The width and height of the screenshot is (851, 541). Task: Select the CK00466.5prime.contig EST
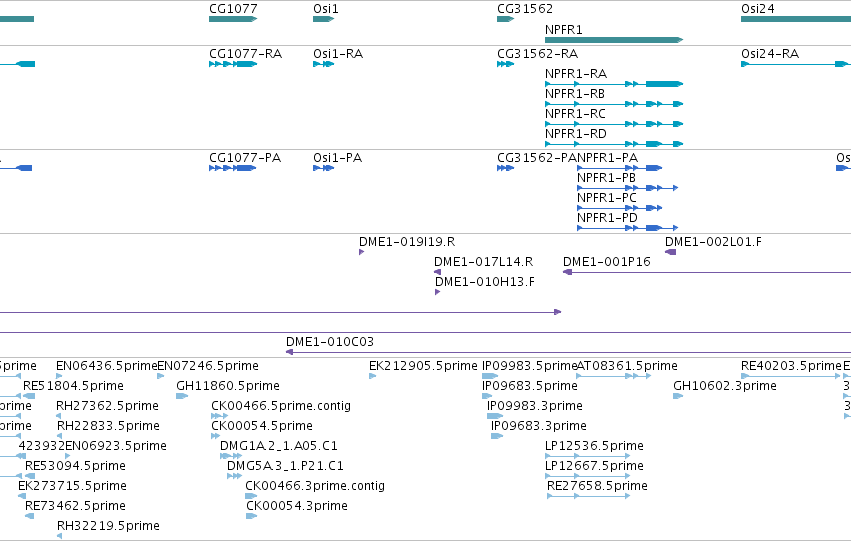[219, 416]
